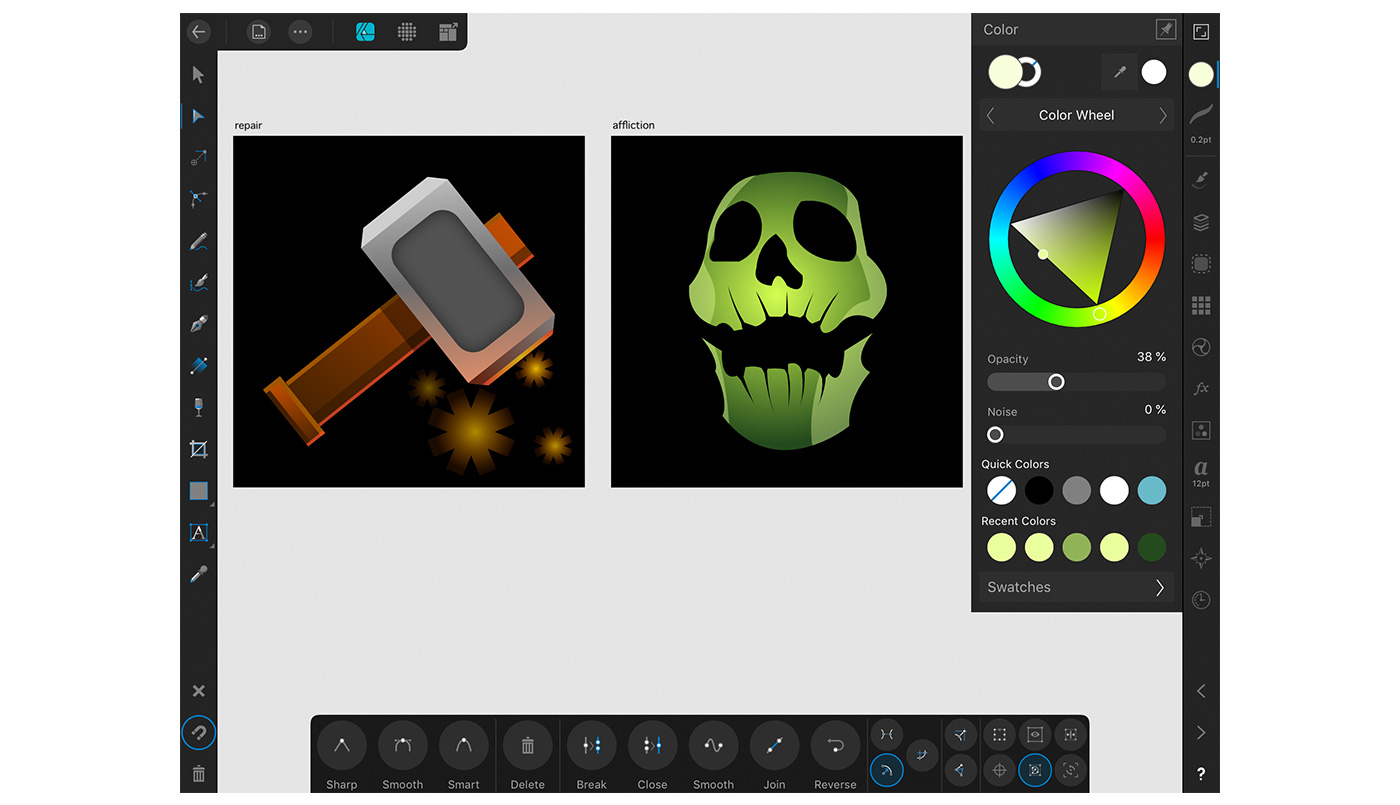This screenshot has height=805, width=1400.
Task: Select the Move tool arrow
Action: click(x=198, y=74)
